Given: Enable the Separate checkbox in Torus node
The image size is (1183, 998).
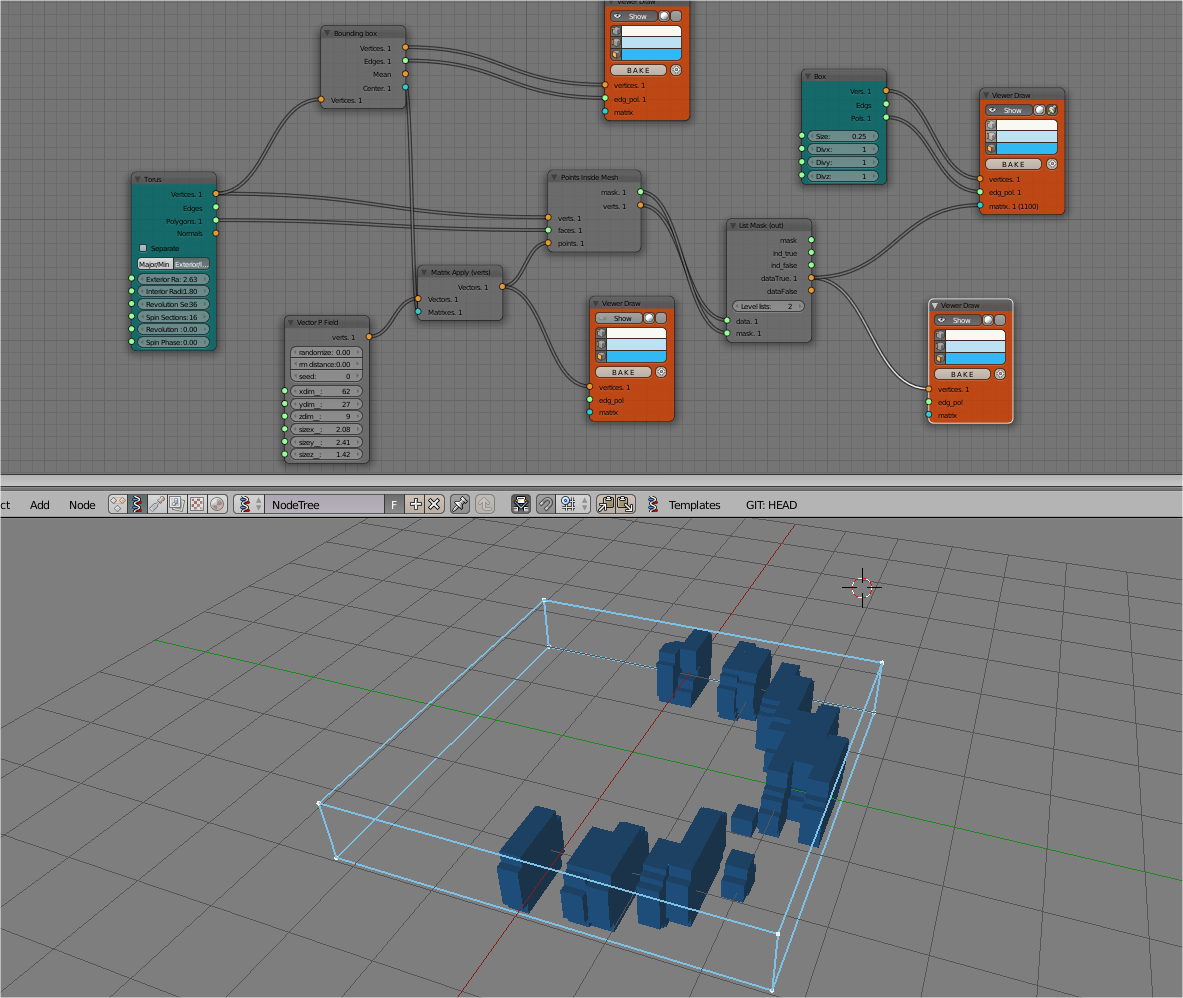Looking at the screenshot, I should click(x=143, y=248).
